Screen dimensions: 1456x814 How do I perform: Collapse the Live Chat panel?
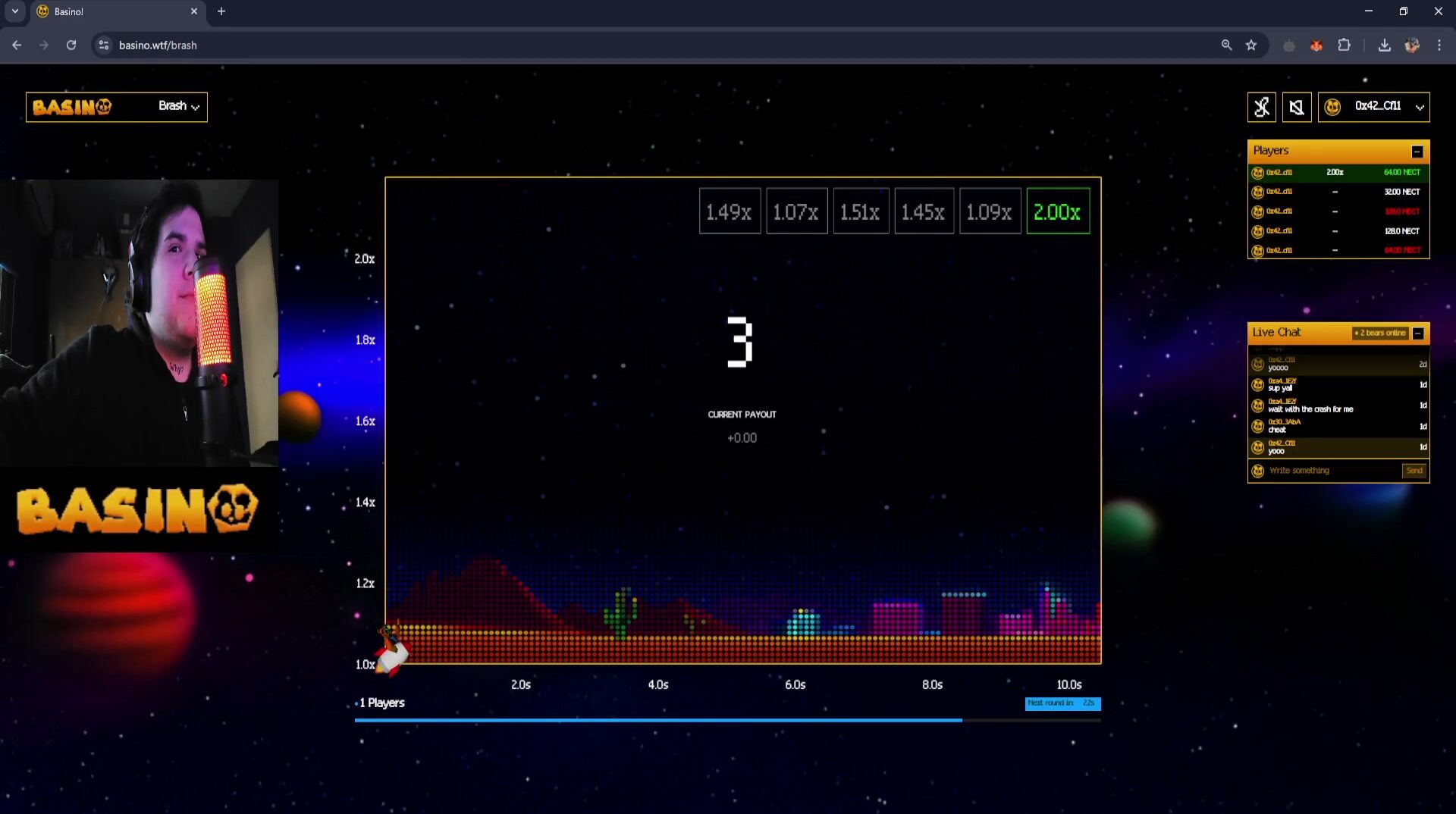click(1418, 333)
